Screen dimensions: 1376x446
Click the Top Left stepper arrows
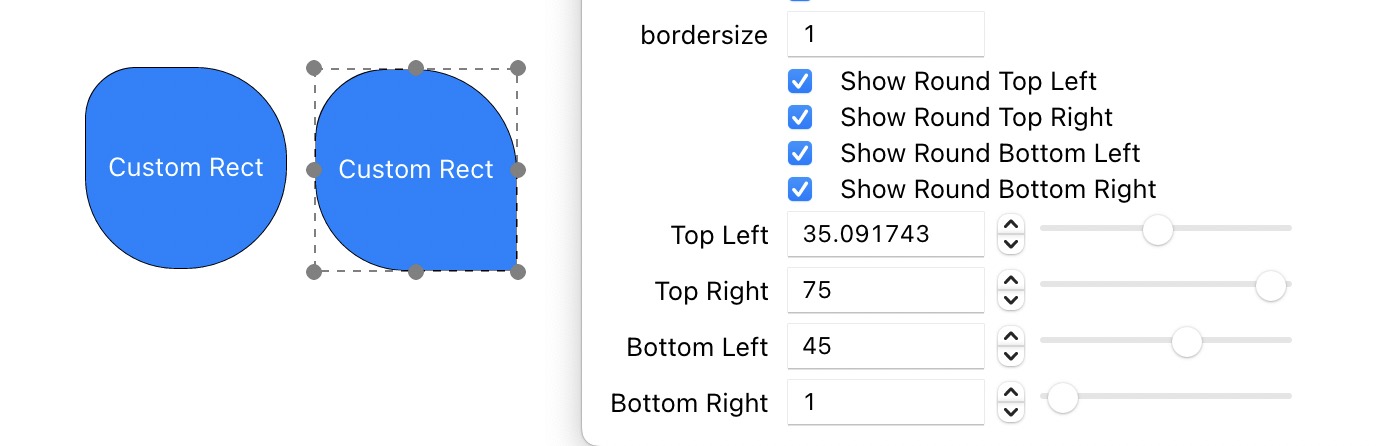pyautogui.click(x=1011, y=235)
